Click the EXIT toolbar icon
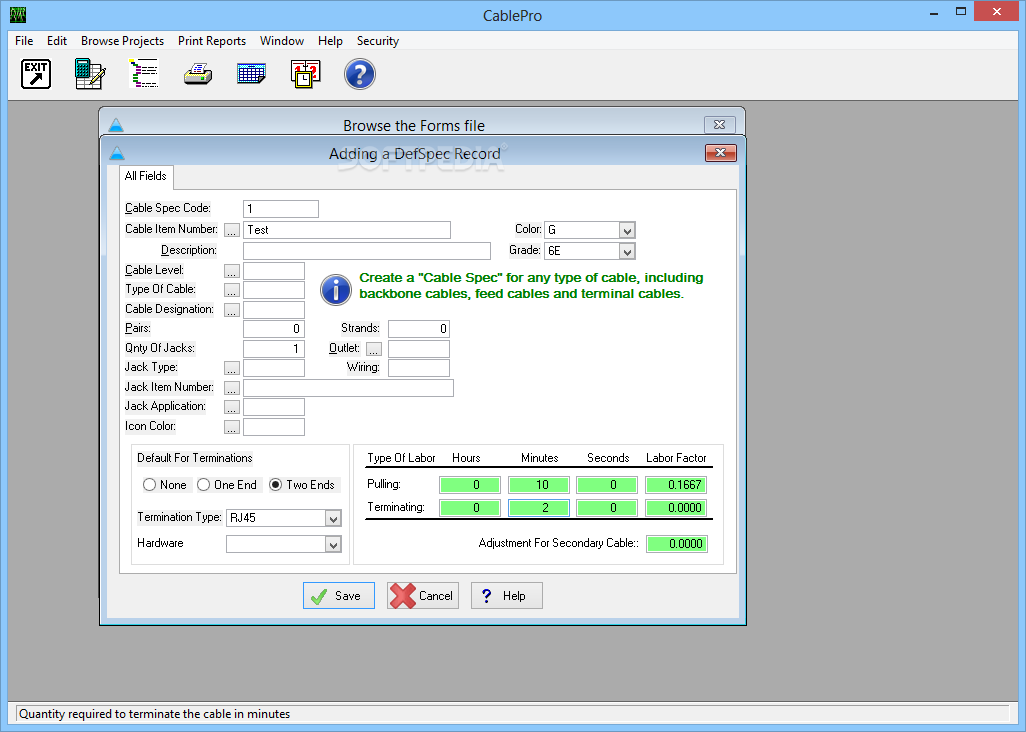This screenshot has height=732, width=1026. [35, 74]
